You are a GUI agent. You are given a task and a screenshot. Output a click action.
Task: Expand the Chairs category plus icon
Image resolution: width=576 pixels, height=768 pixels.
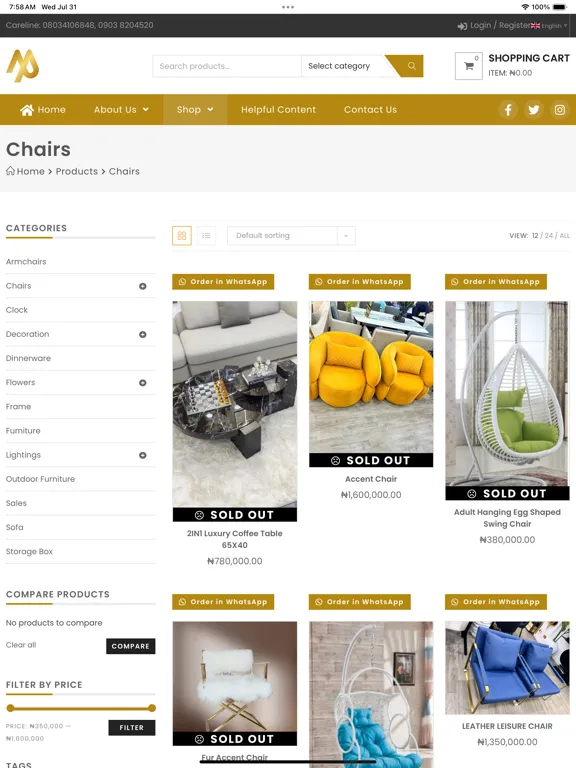(143, 286)
